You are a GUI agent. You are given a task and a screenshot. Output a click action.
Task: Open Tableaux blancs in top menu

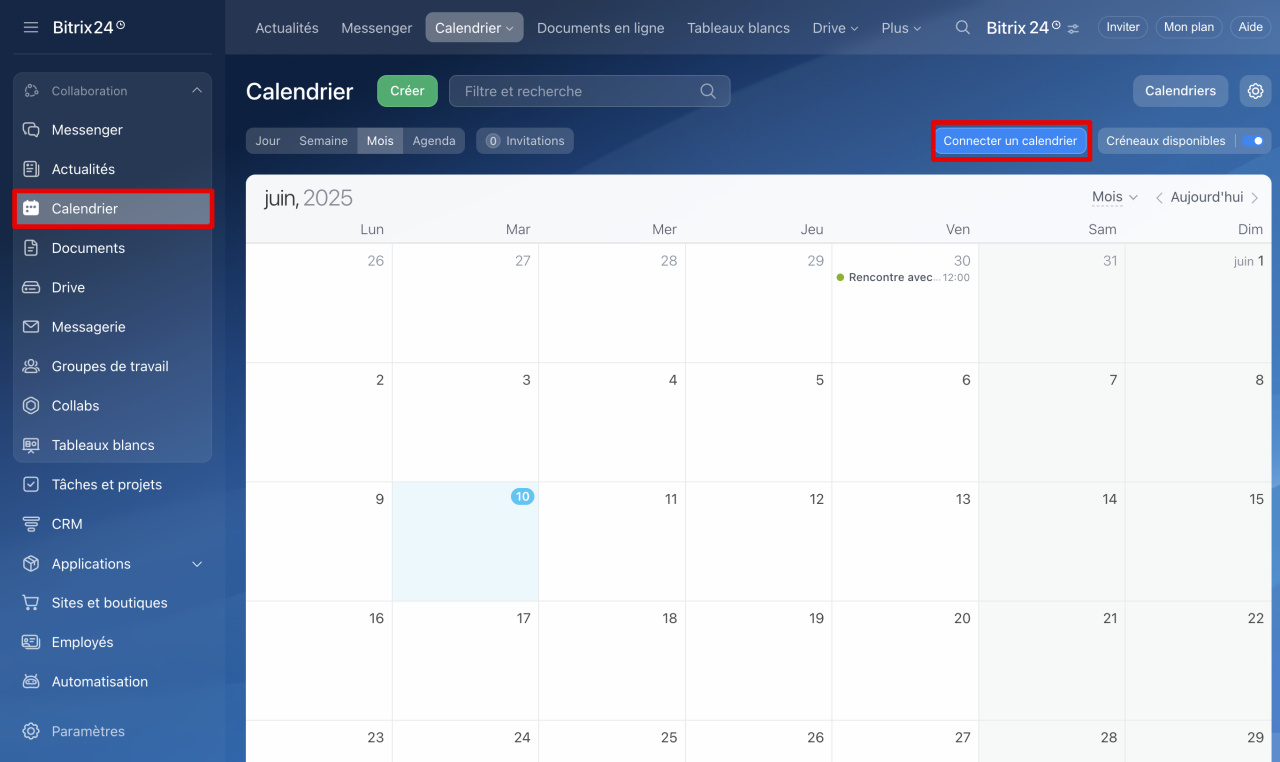click(738, 28)
